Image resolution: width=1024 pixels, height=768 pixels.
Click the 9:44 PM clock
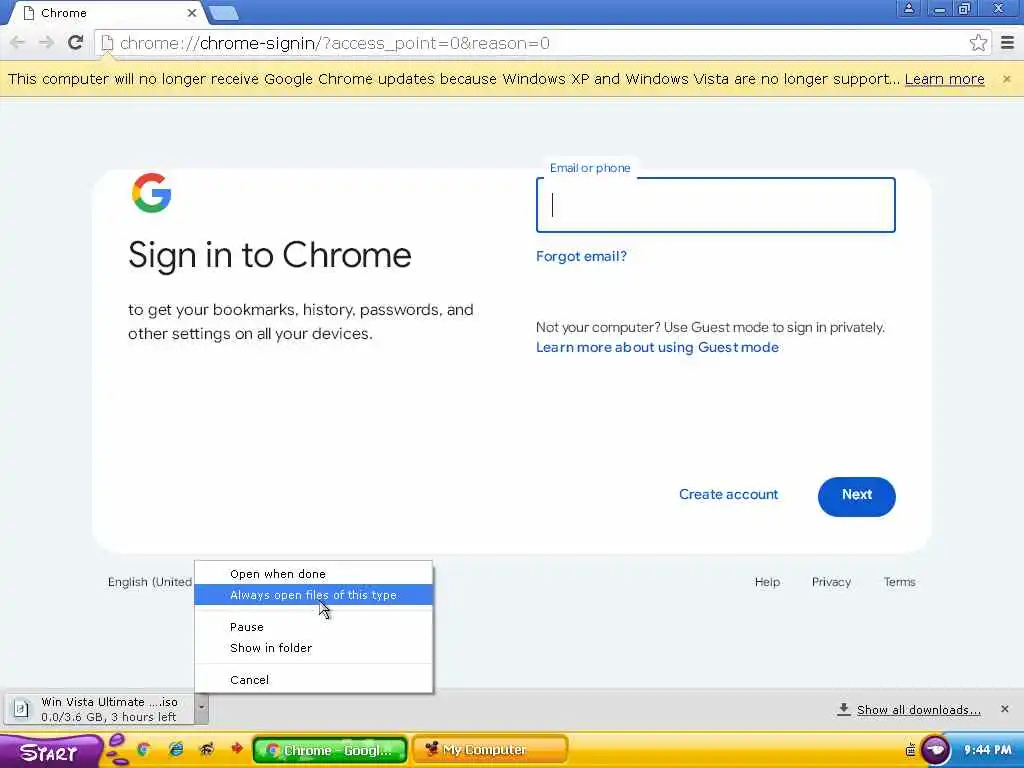click(987, 750)
